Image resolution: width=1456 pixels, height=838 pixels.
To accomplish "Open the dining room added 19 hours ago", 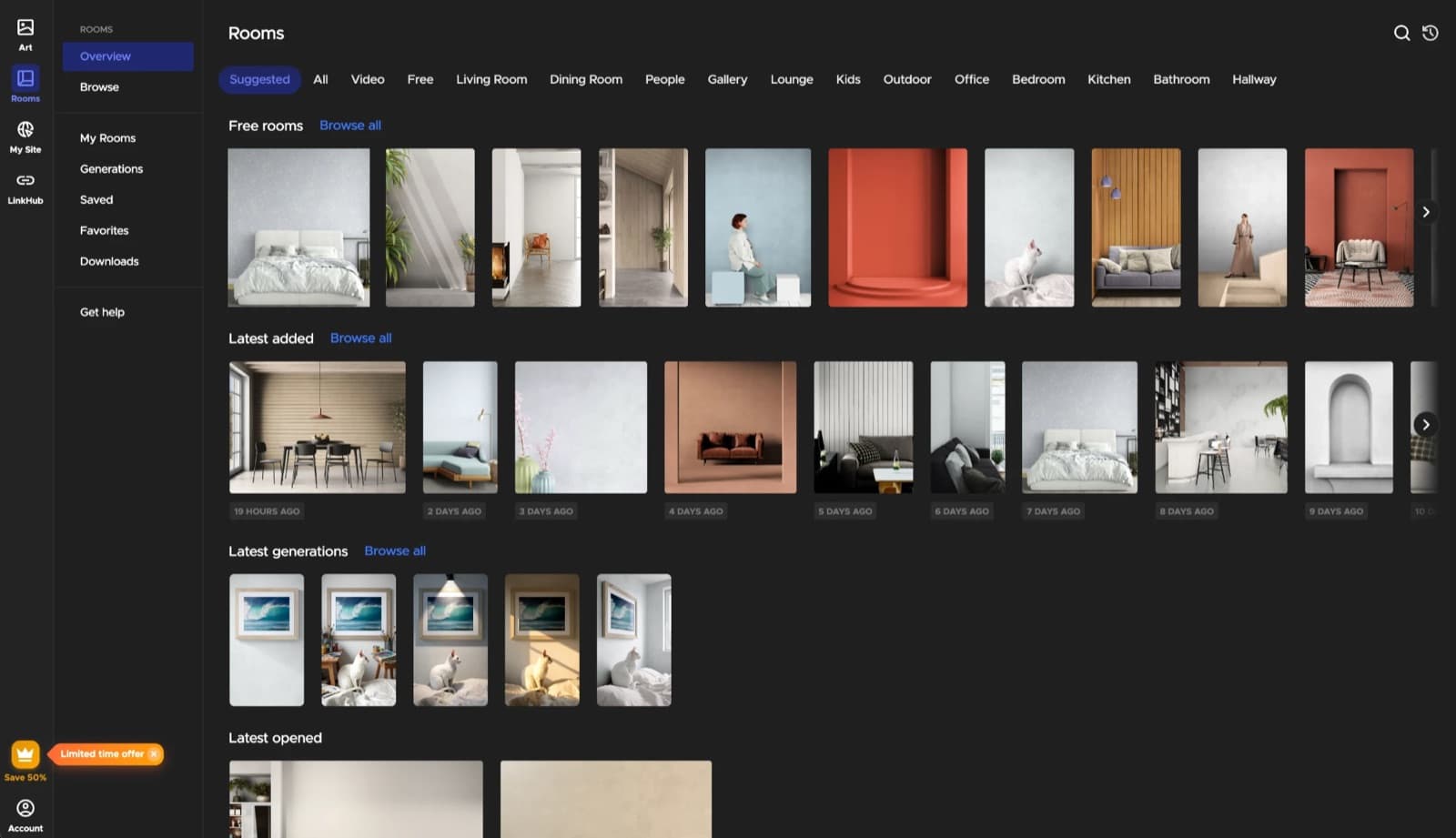I will click(x=318, y=428).
